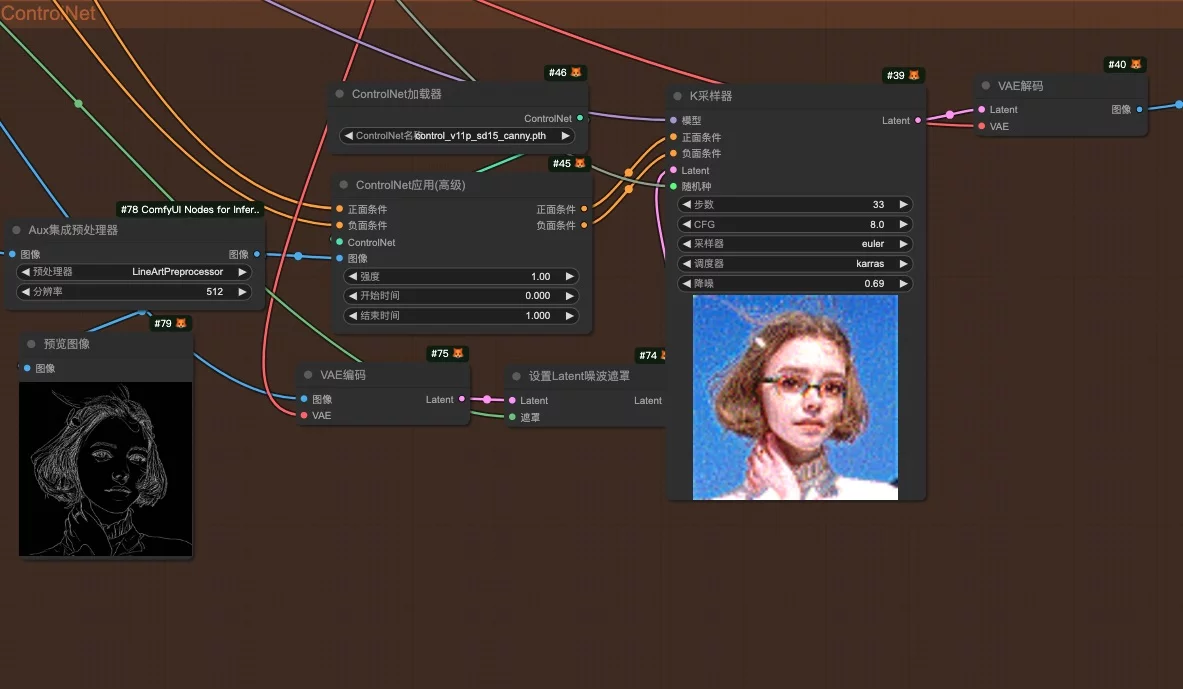Image resolution: width=1183 pixels, height=689 pixels.
Task: Increase 分辨率 value with the right arrow
Action: click(x=242, y=292)
